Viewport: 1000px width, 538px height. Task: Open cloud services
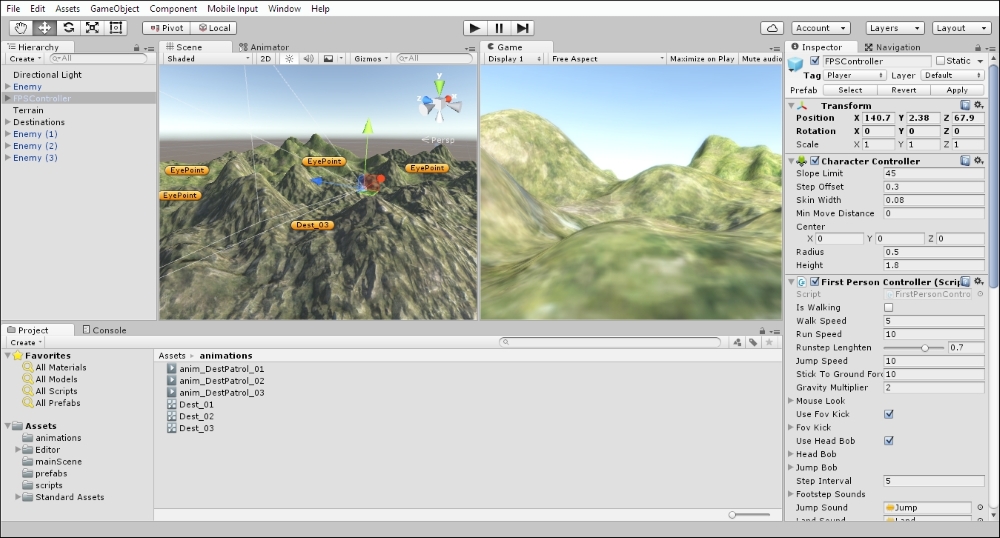click(772, 28)
